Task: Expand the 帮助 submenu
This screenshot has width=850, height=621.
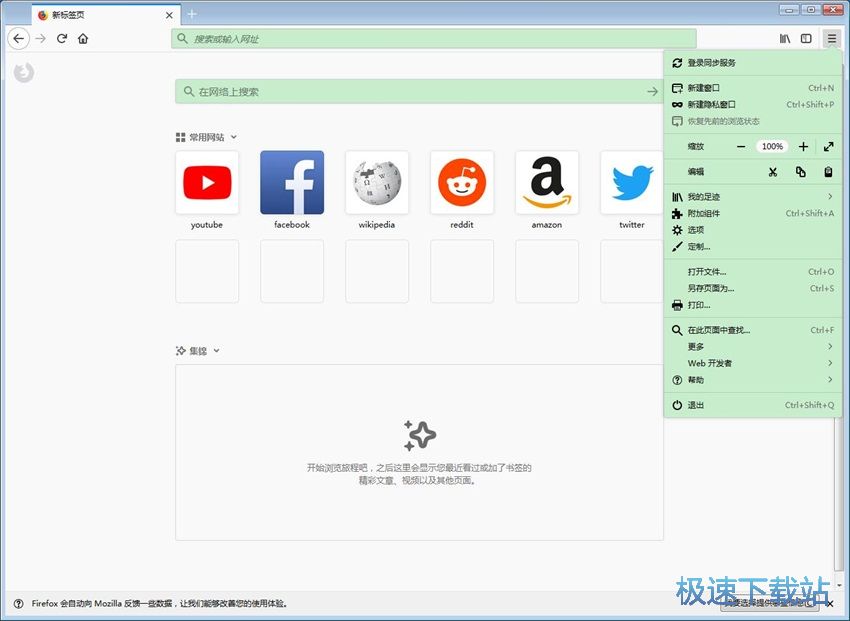Action: pos(753,380)
